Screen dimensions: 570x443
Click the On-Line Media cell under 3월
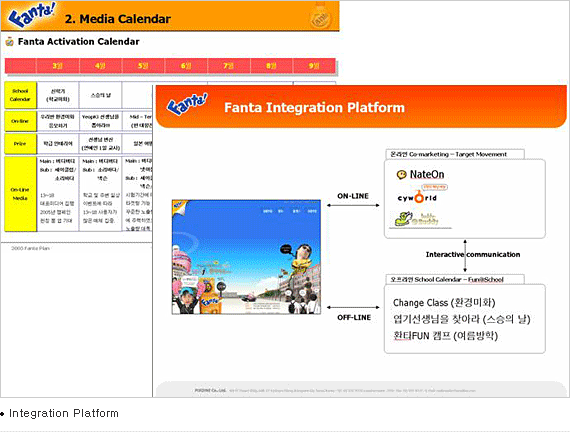(x=58, y=194)
